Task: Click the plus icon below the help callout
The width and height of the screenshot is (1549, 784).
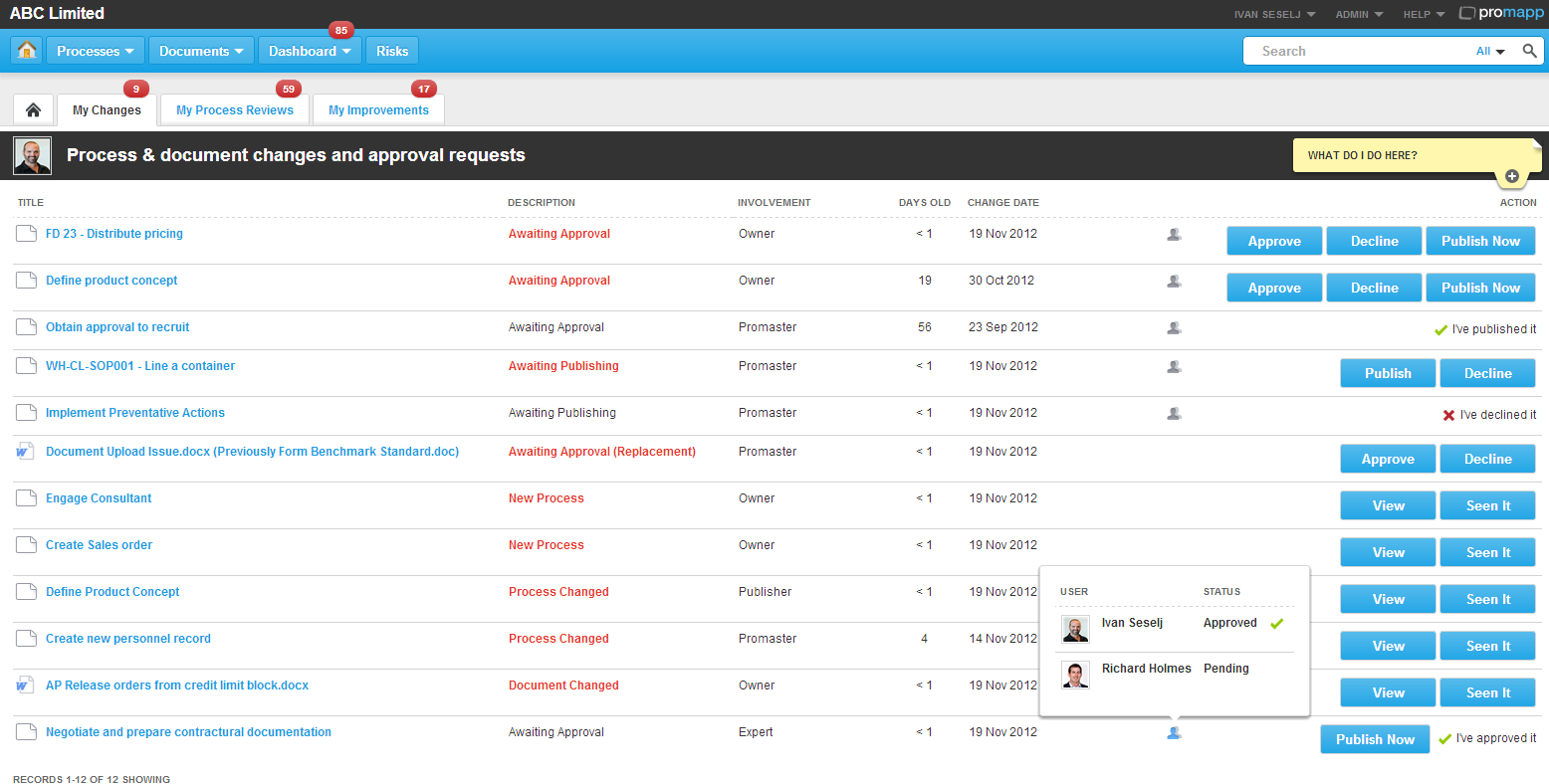Action: 1512,175
